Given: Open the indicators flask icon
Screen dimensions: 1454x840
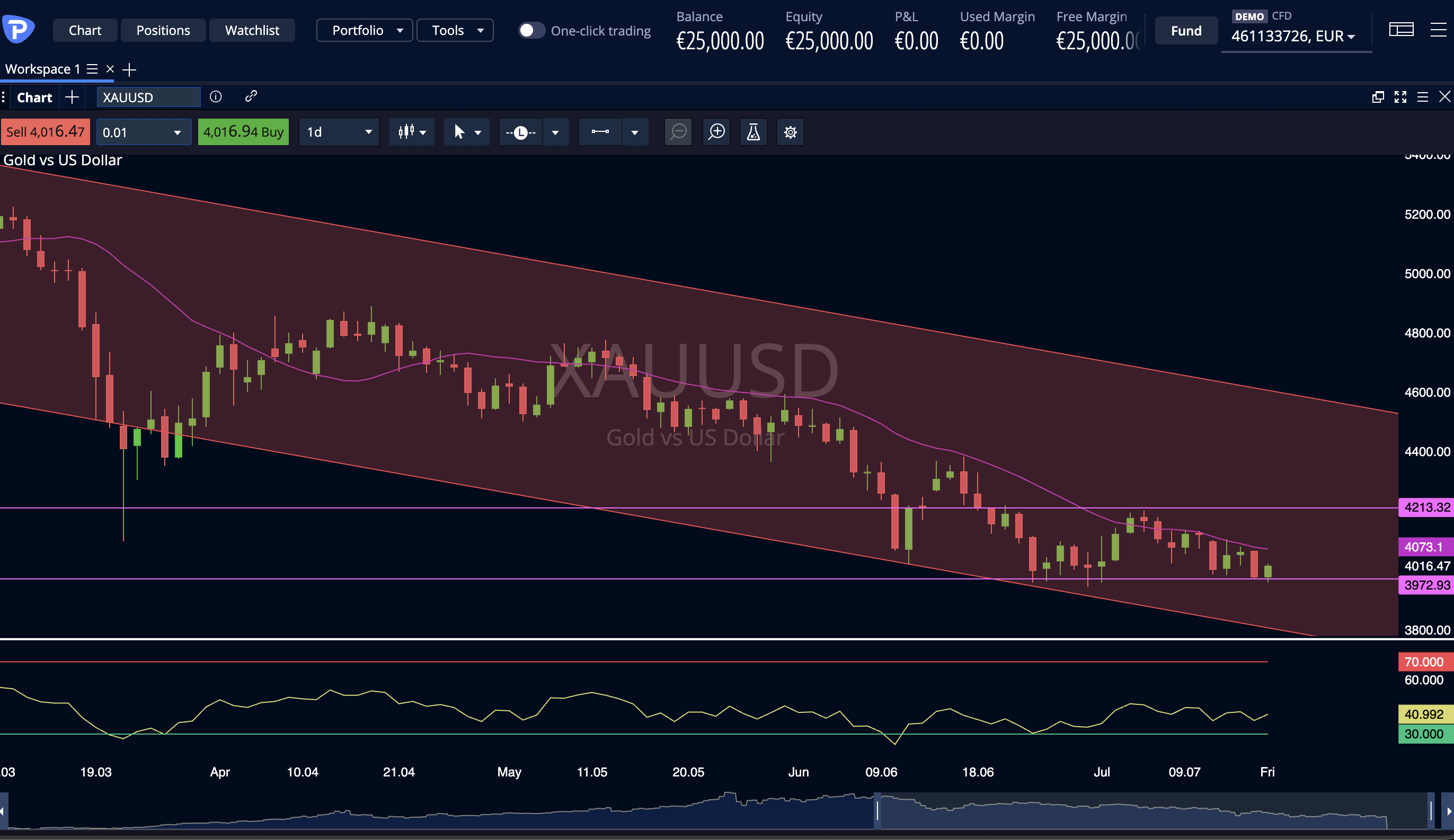Looking at the screenshot, I should (x=753, y=132).
